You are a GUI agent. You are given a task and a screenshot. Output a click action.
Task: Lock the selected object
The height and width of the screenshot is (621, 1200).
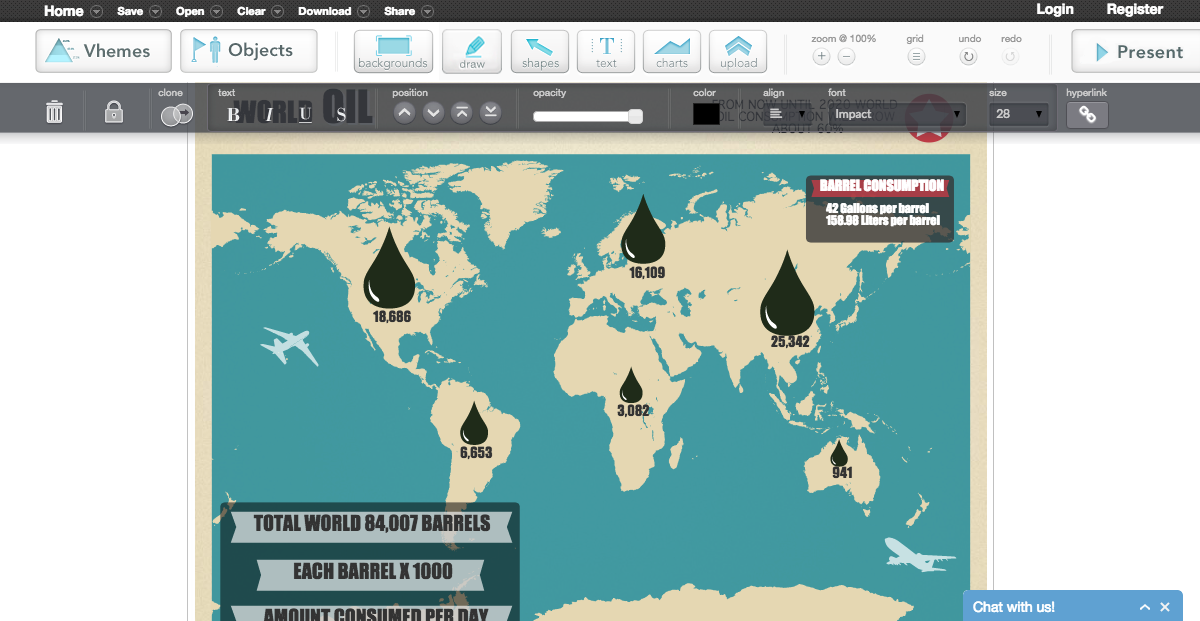click(114, 112)
